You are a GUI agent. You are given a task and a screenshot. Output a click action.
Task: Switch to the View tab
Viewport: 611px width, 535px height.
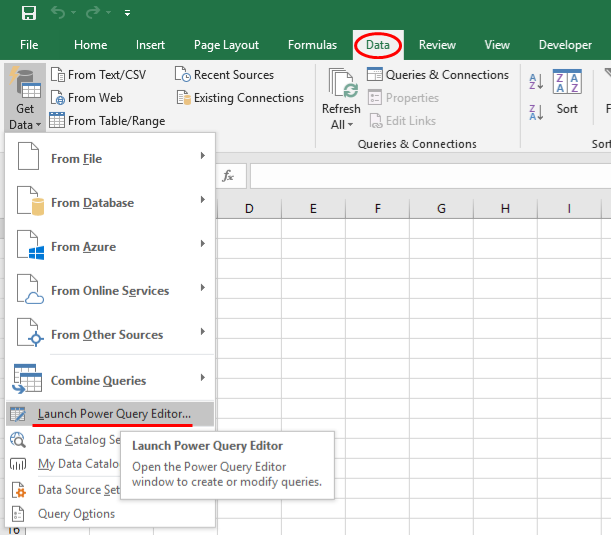tap(497, 45)
